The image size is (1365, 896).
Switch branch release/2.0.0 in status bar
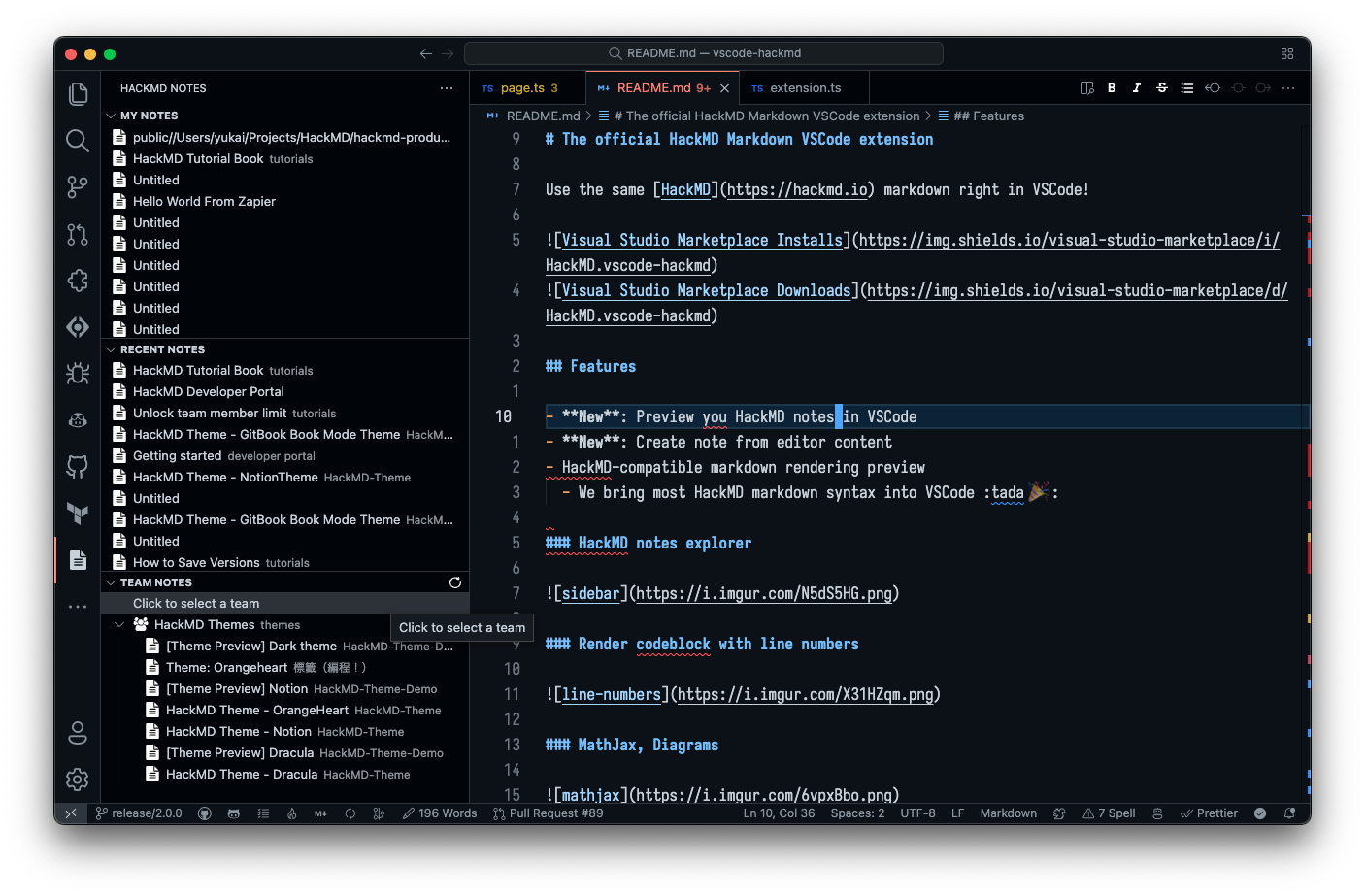[139, 813]
